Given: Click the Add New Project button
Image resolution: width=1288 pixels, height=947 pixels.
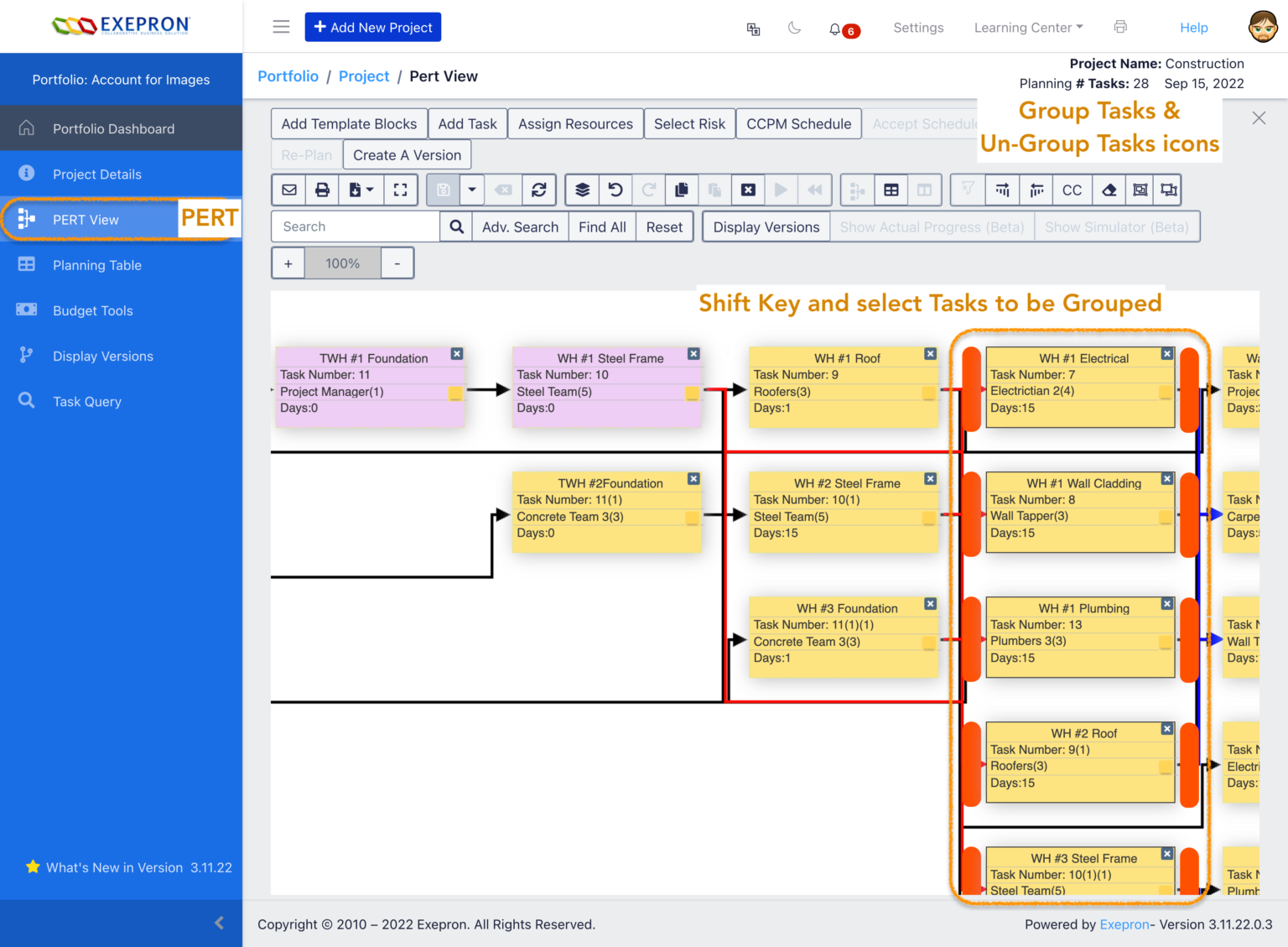Looking at the screenshot, I should coord(373,27).
